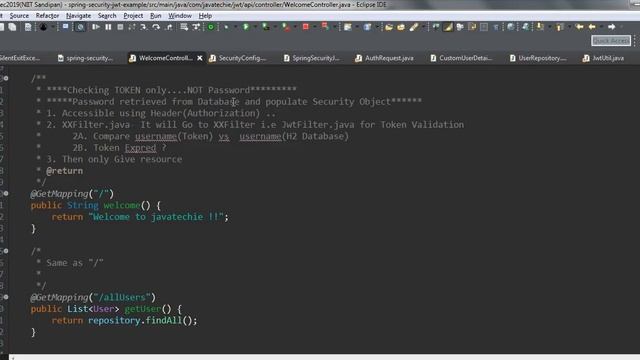Toggle Skip All Breakpoints button

point(80,27)
